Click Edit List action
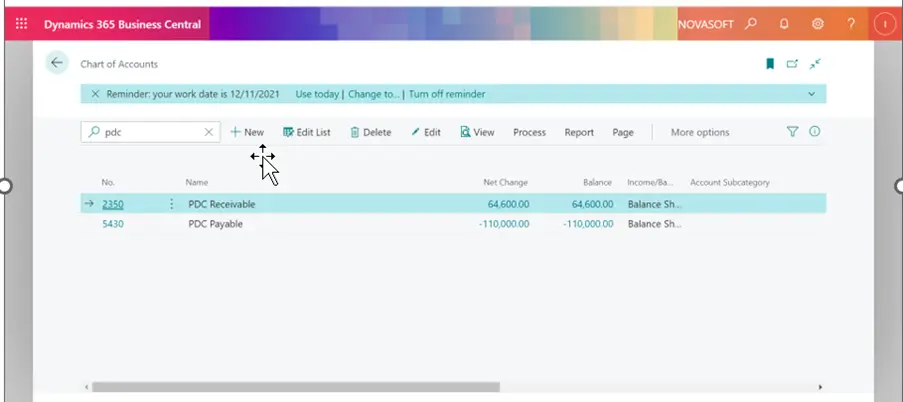Screen dimensions: 903x402 point(307,132)
